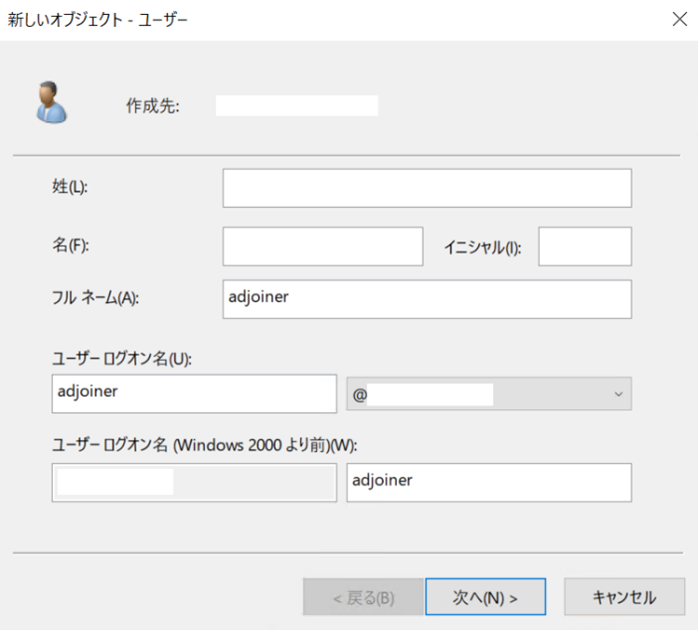Click the イニシャル(I): label
Image resolution: width=698 pixels, height=630 pixels.
(487, 247)
